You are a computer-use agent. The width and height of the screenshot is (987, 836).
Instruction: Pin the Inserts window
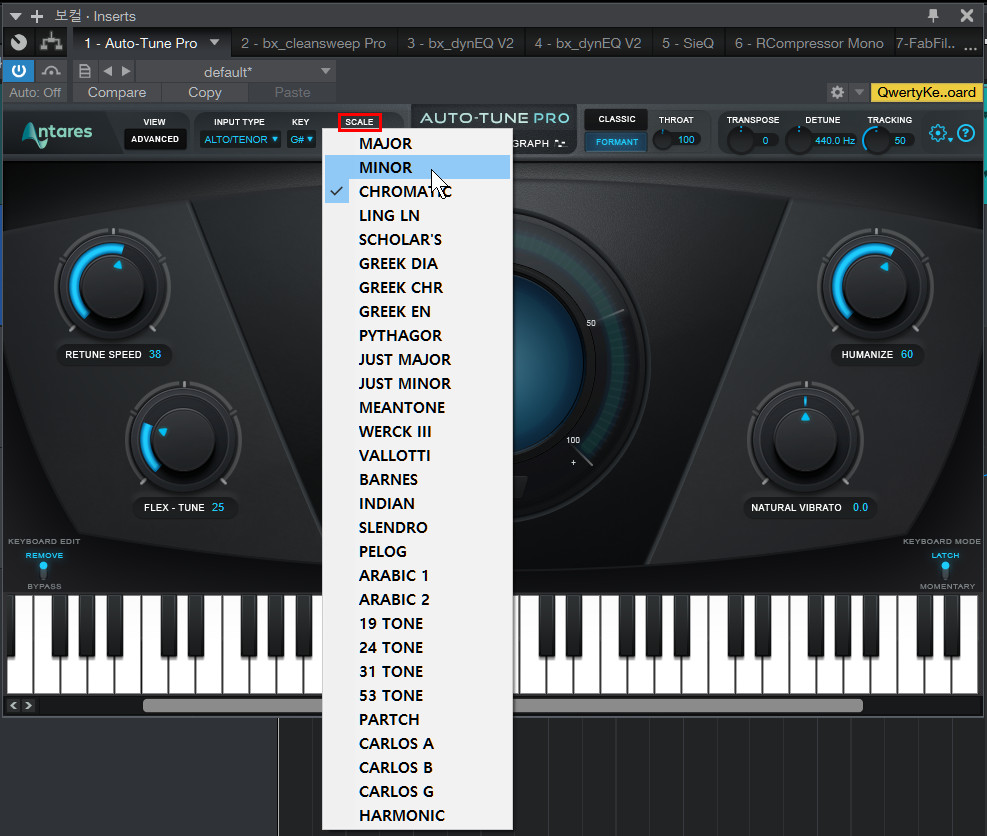(933, 15)
